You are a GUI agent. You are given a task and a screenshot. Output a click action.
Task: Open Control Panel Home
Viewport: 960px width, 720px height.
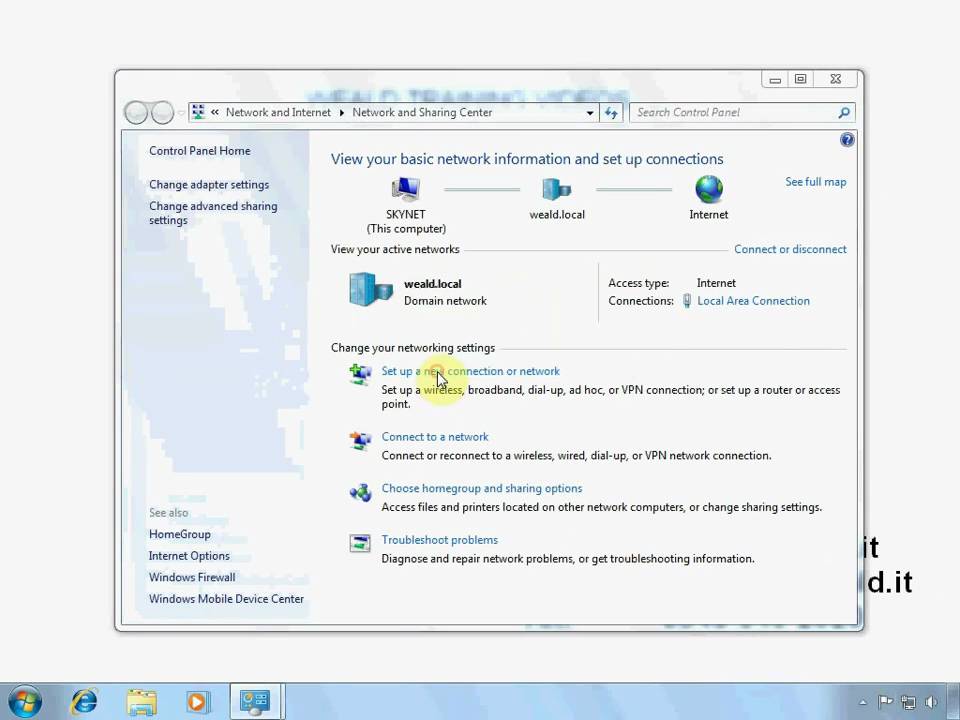pos(200,151)
